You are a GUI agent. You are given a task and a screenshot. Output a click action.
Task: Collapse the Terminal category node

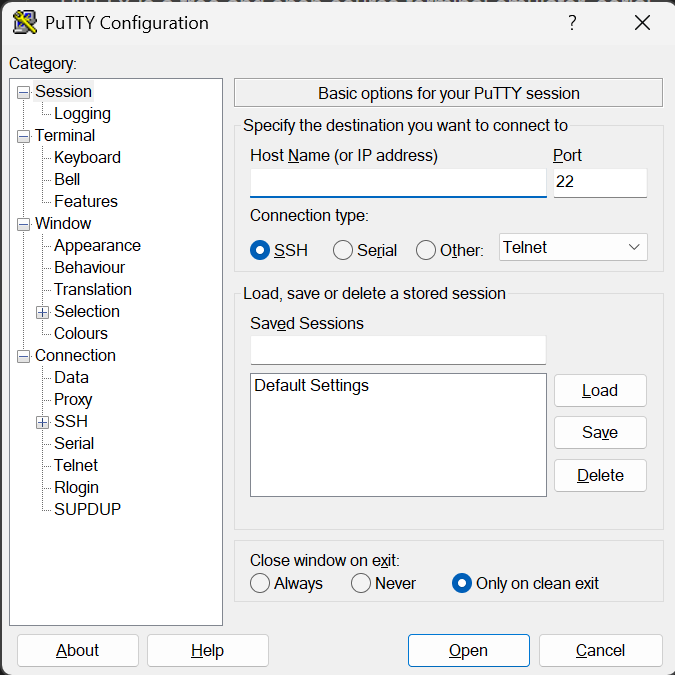pos(24,136)
